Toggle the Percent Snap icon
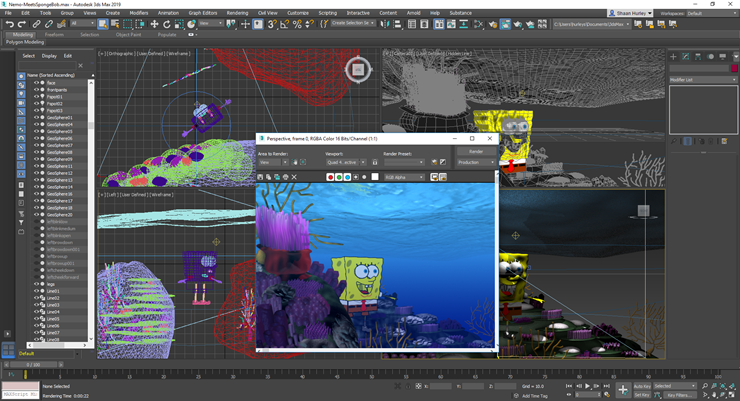Screen dimensions: 740x401 click(297, 24)
